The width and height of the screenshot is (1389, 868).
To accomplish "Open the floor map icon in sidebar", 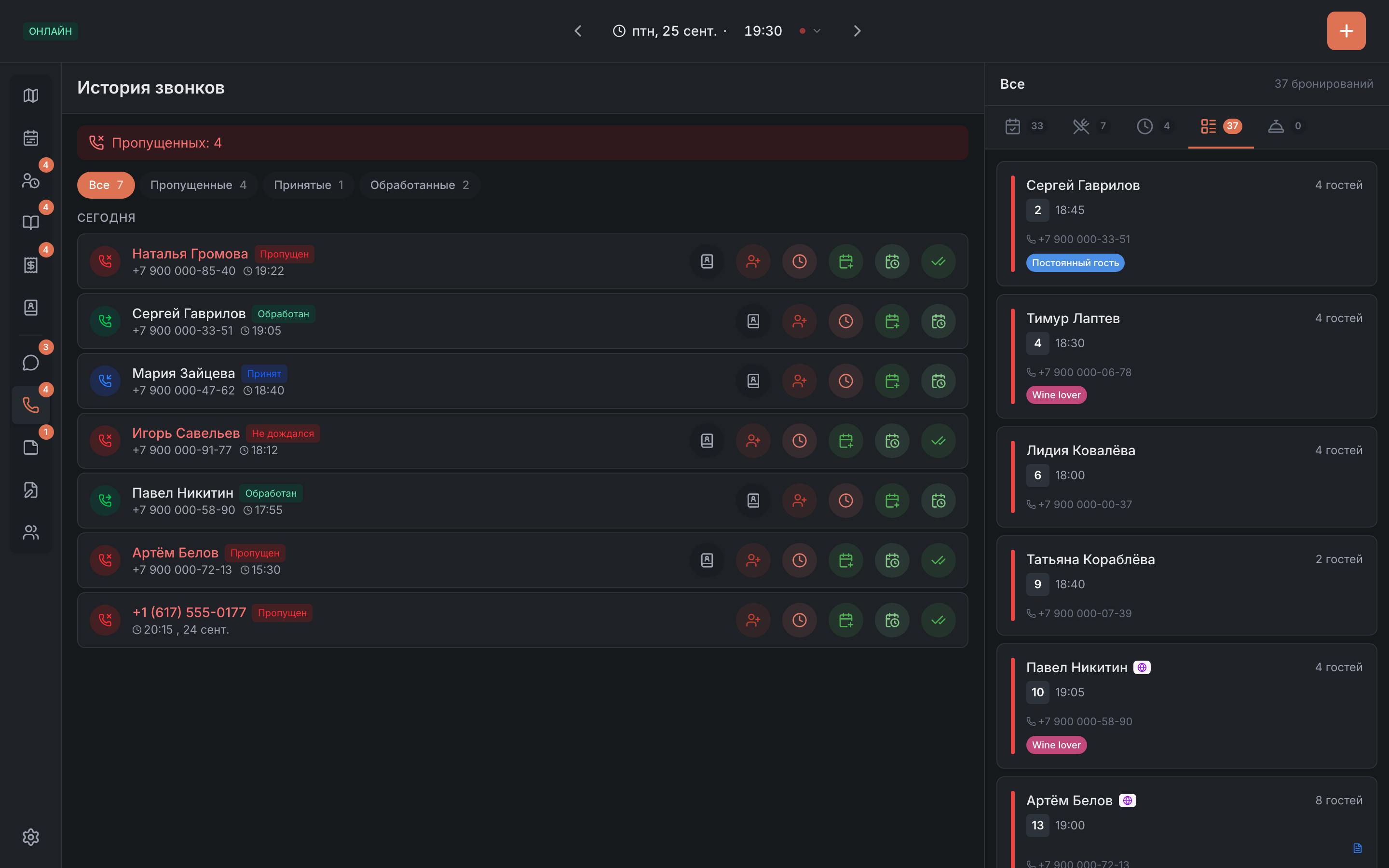I will [31, 95].
